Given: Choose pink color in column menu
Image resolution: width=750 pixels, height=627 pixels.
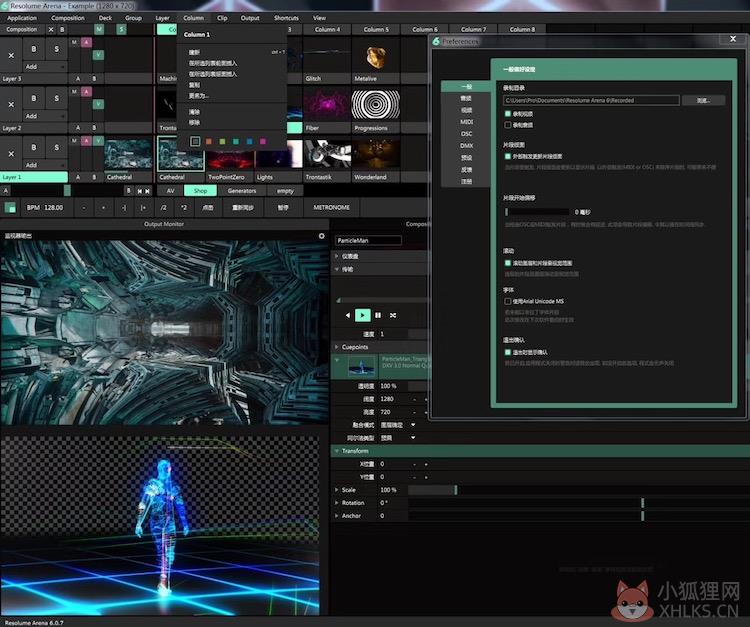Looking at the screenshot, I should pos(263,141).
